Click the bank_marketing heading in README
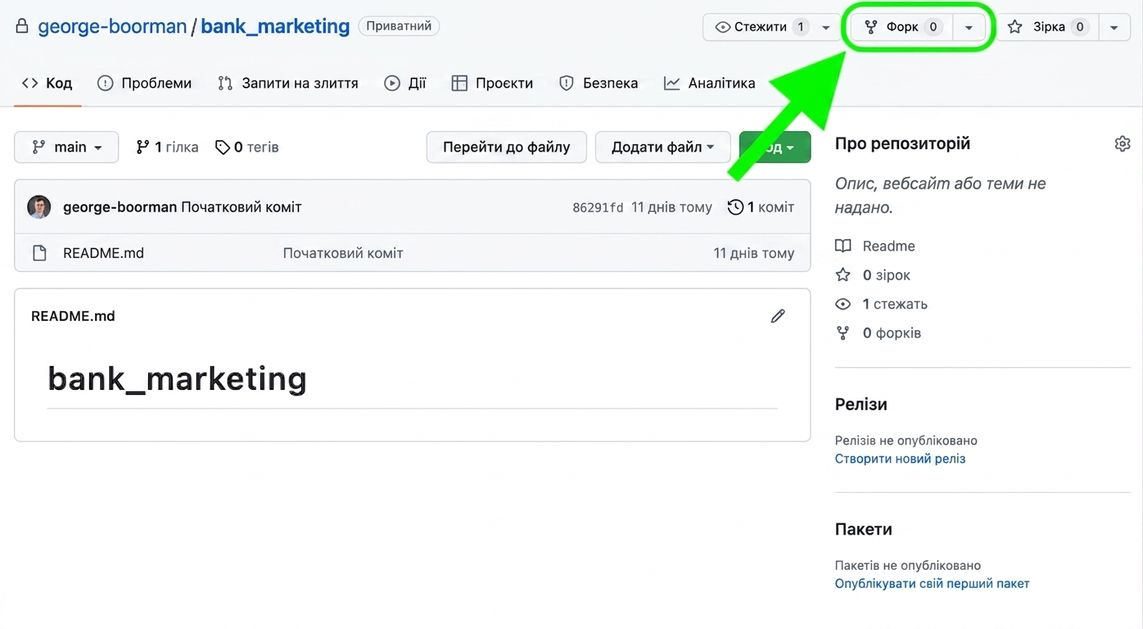This screenshot has width=1143, height=629. point(177,378)
